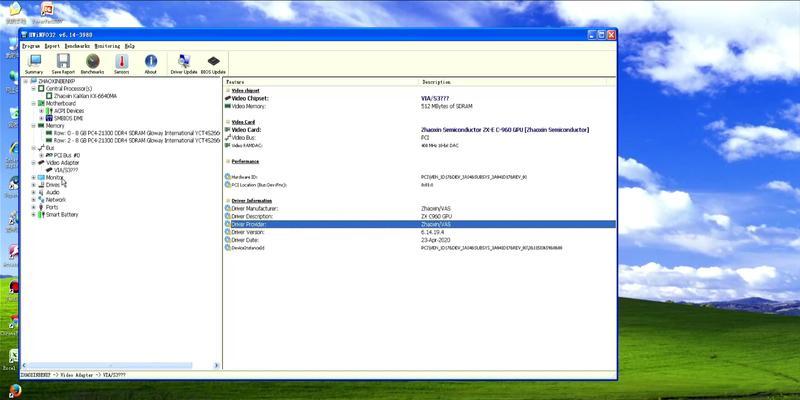800x400 pixels.
Task: Select the ZHAOXINBENXP computer root icon
Action: click(34, 81)
